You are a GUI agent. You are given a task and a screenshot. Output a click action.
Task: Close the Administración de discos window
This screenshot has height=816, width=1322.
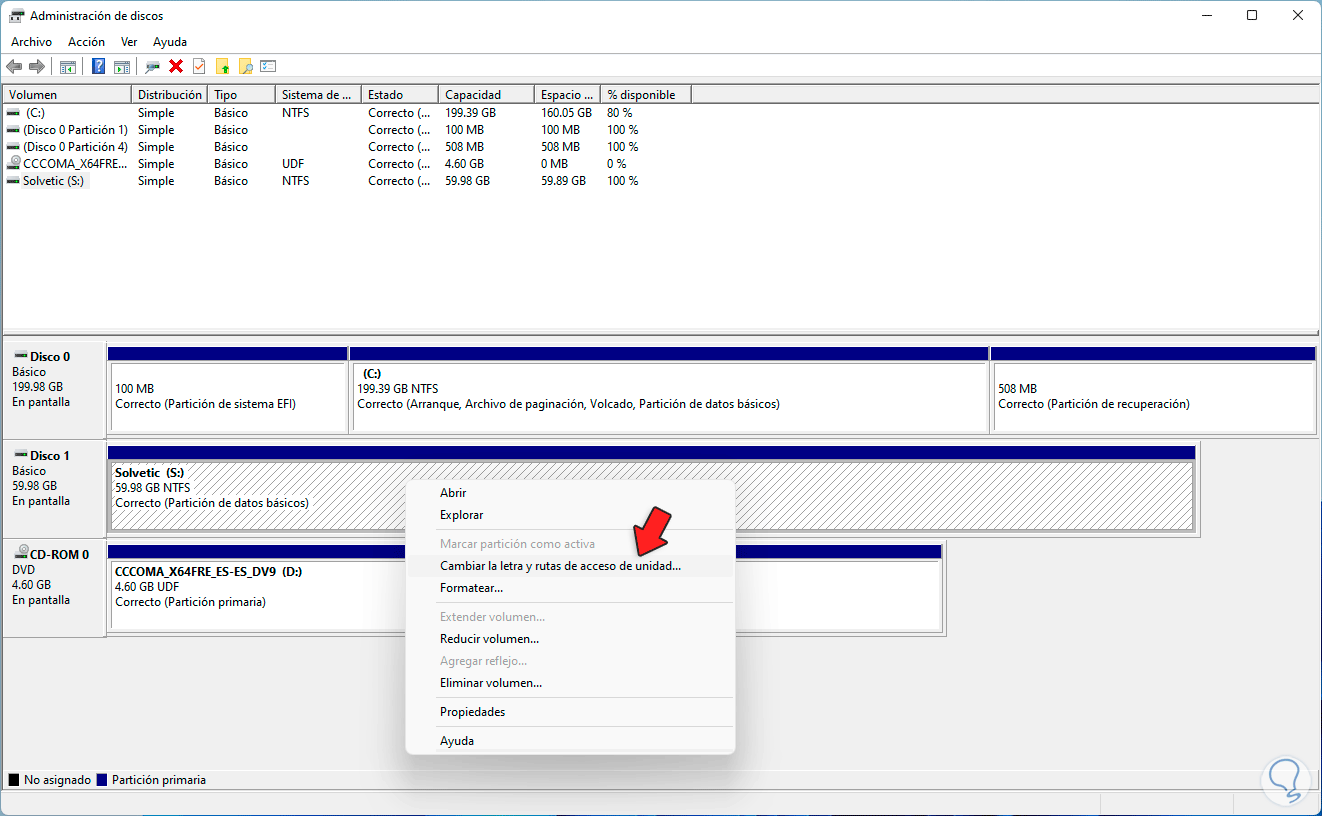(x=1298, y=16)
